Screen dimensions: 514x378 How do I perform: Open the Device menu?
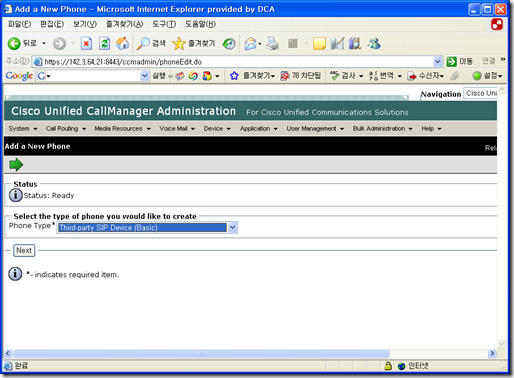tap(217, 129)
